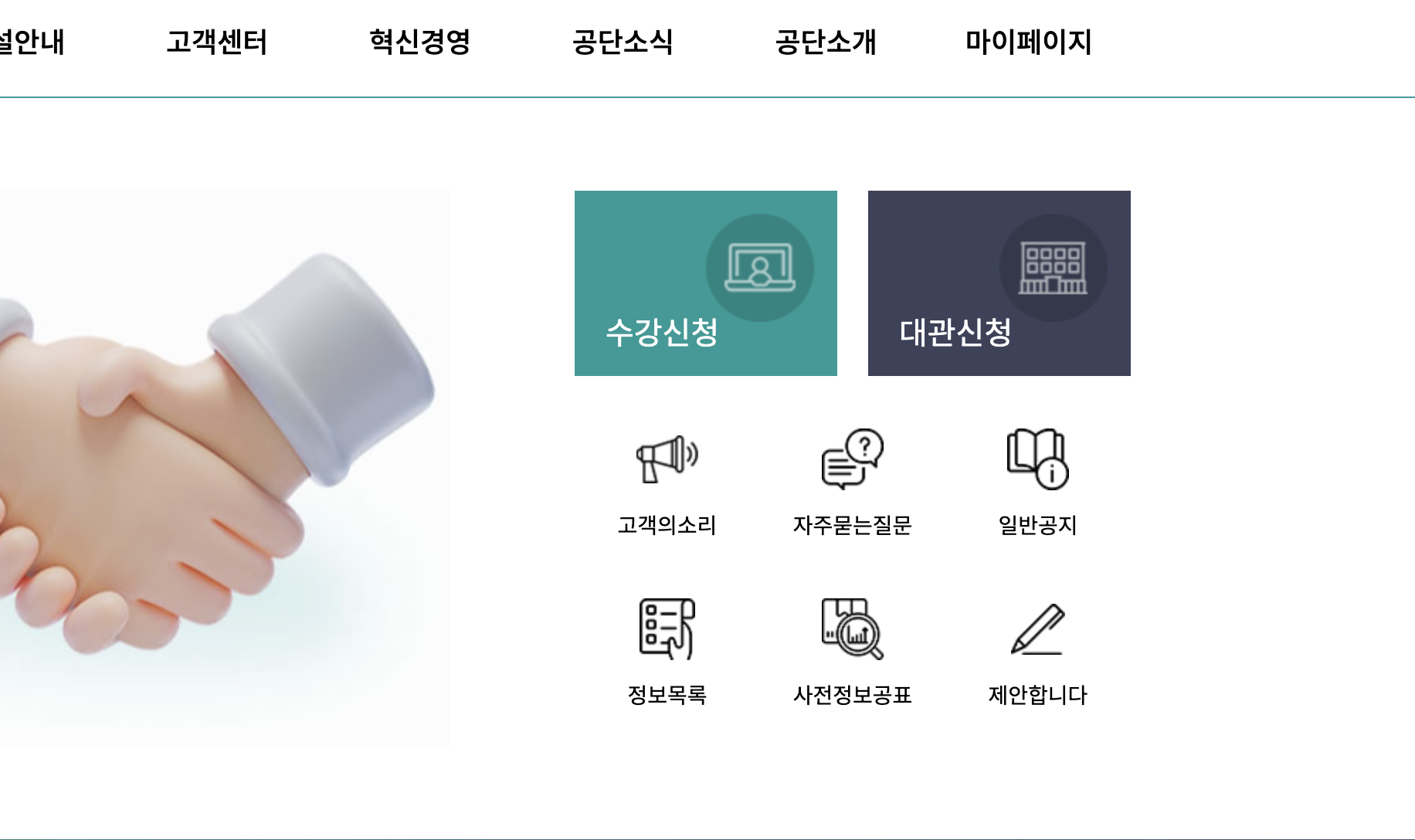Image resolution: width=1415 pixels, height=840 pixels.
Task: Select 공단소식 in the navigation bar
Action: [x=623, y=42]
